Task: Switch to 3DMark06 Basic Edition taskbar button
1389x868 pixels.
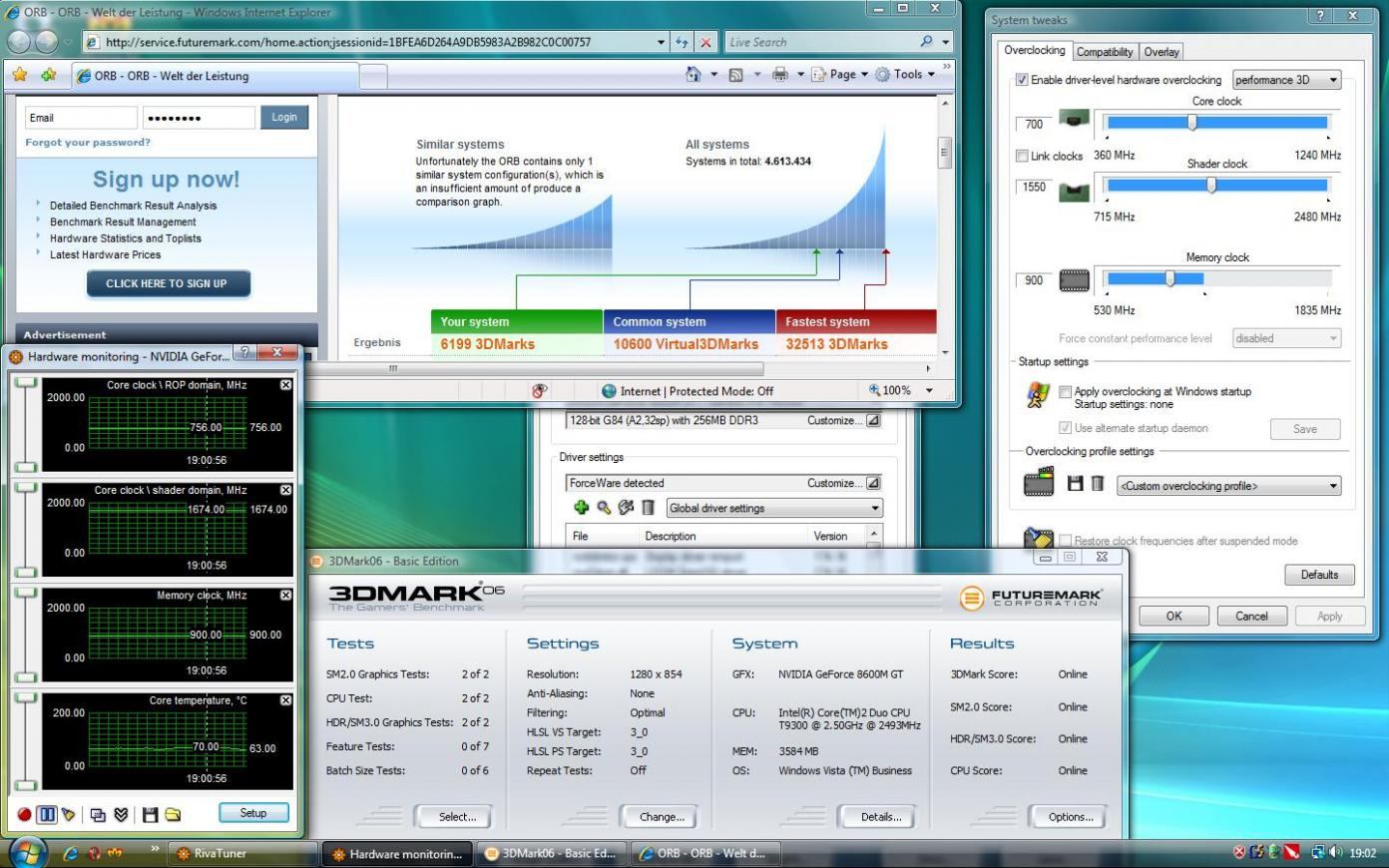Action: click(x=550, y=854)
